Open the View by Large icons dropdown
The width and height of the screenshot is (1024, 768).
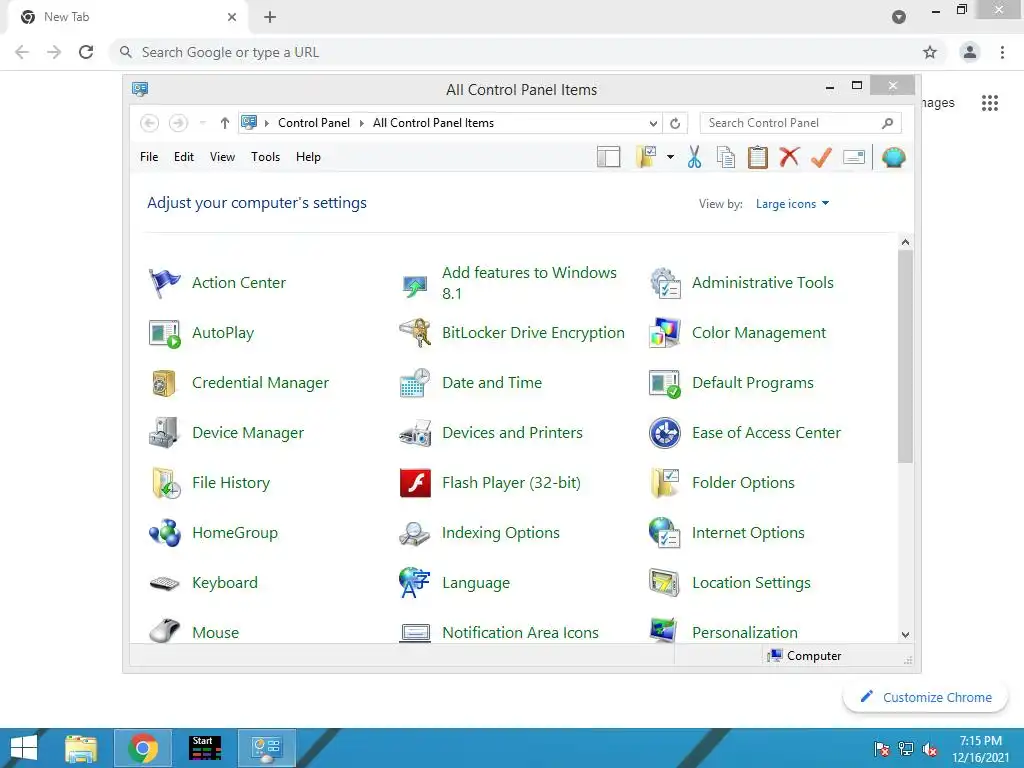(x=792, y=204)
